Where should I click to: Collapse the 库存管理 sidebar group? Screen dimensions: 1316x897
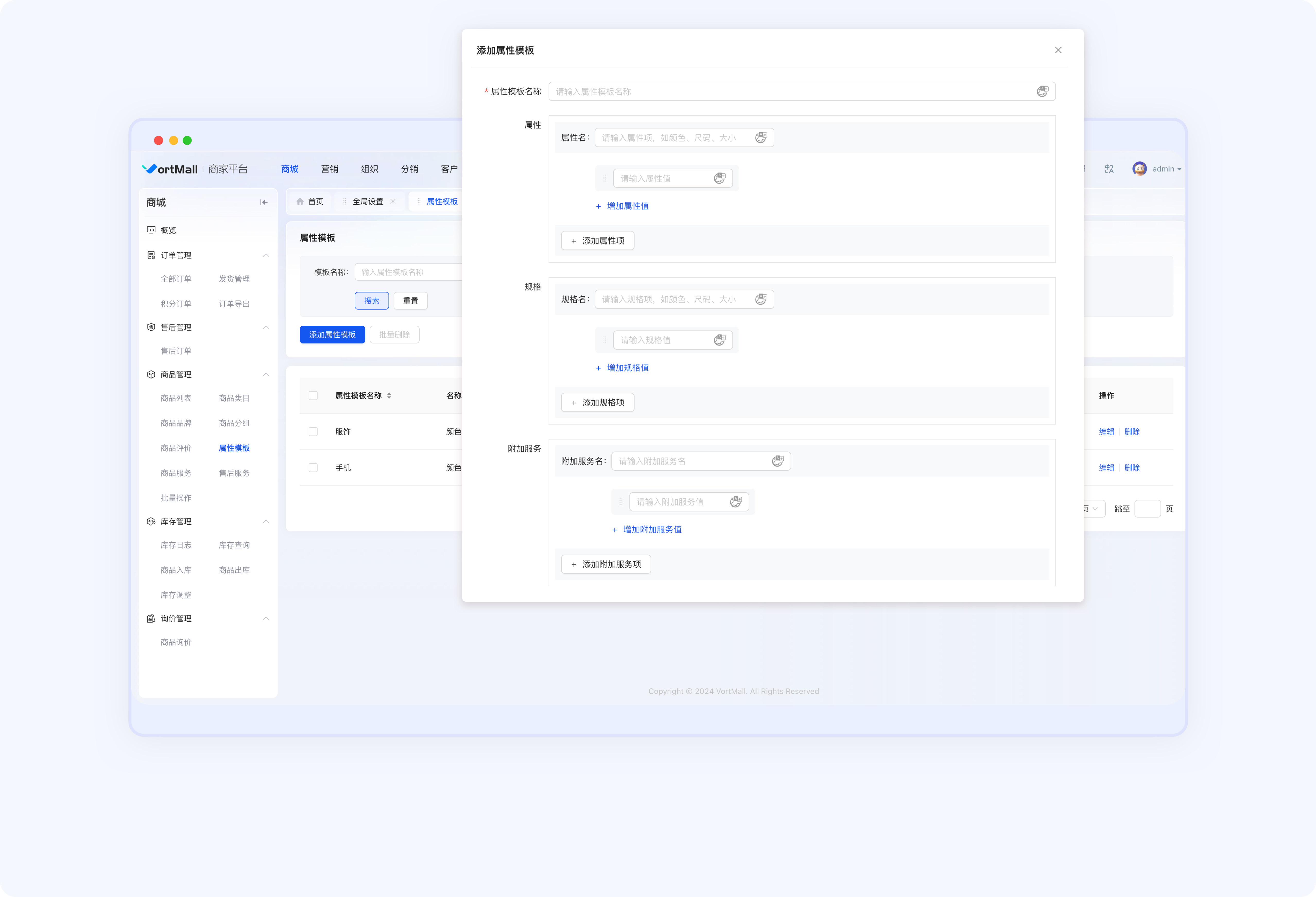point(266,522)
